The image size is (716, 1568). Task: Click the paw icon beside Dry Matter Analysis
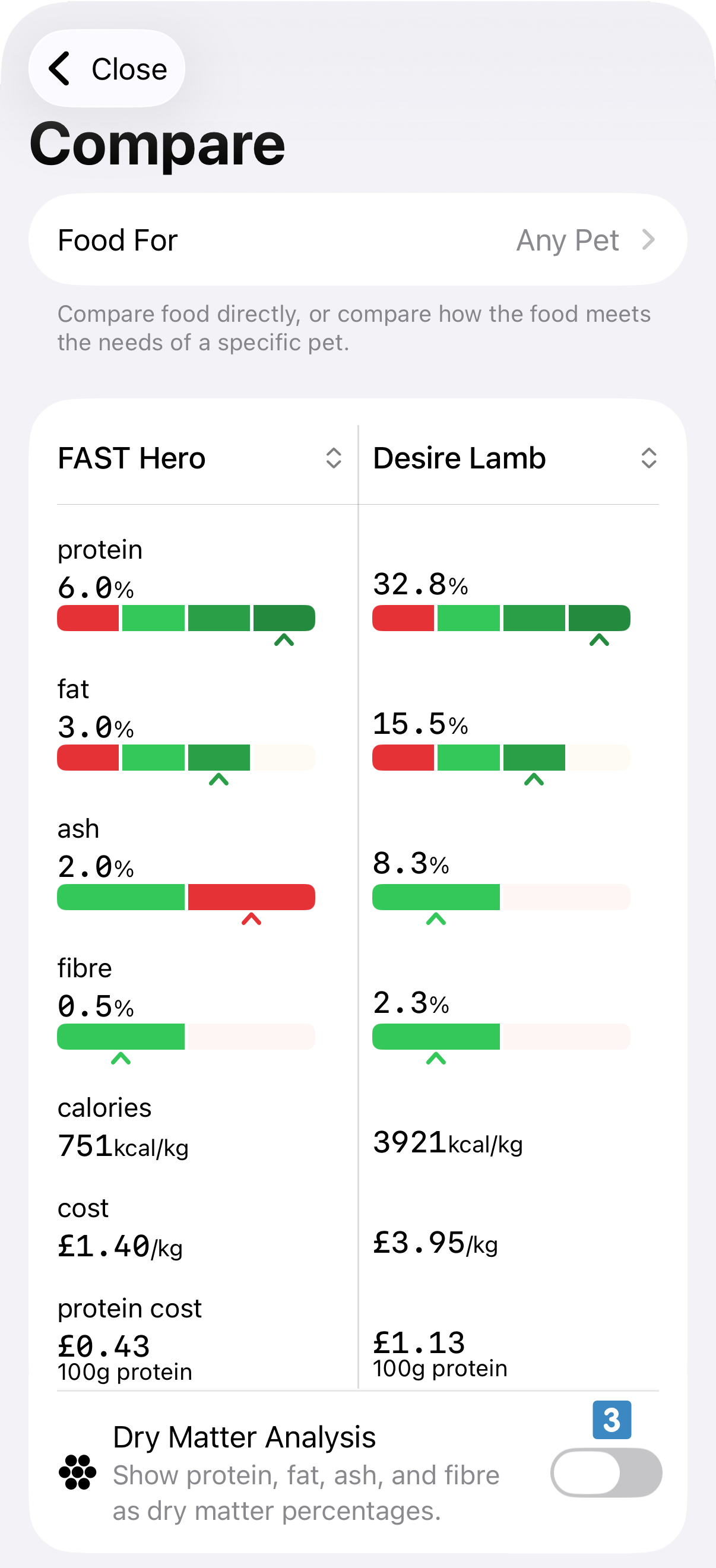pyautogui.click(x=77, y=1472)
